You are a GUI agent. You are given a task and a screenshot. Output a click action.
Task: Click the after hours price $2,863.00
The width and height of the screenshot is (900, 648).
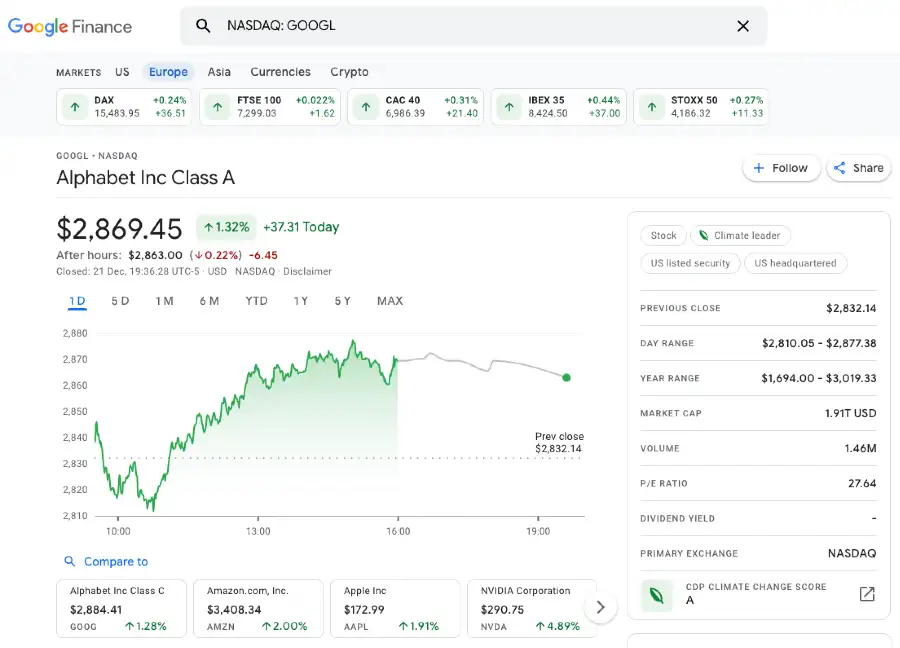coord(155,255)
